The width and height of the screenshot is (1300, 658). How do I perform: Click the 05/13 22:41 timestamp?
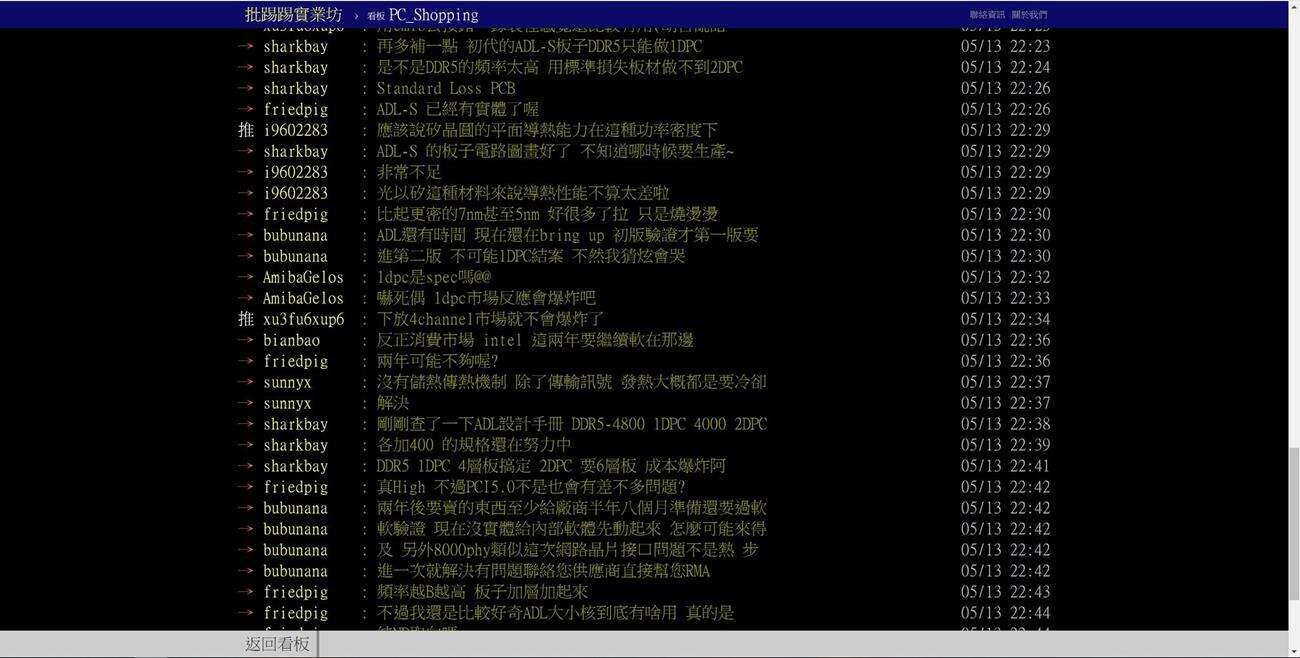click(x=1005, y=466)
